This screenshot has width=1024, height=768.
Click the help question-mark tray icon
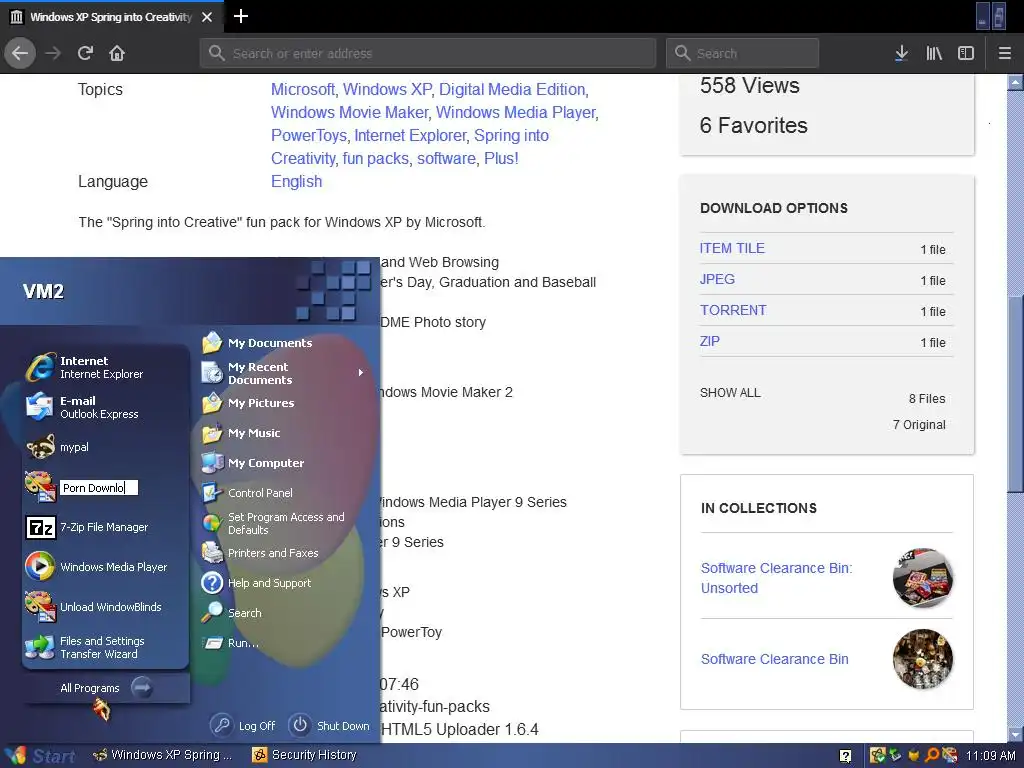click(x=845, y=756)
